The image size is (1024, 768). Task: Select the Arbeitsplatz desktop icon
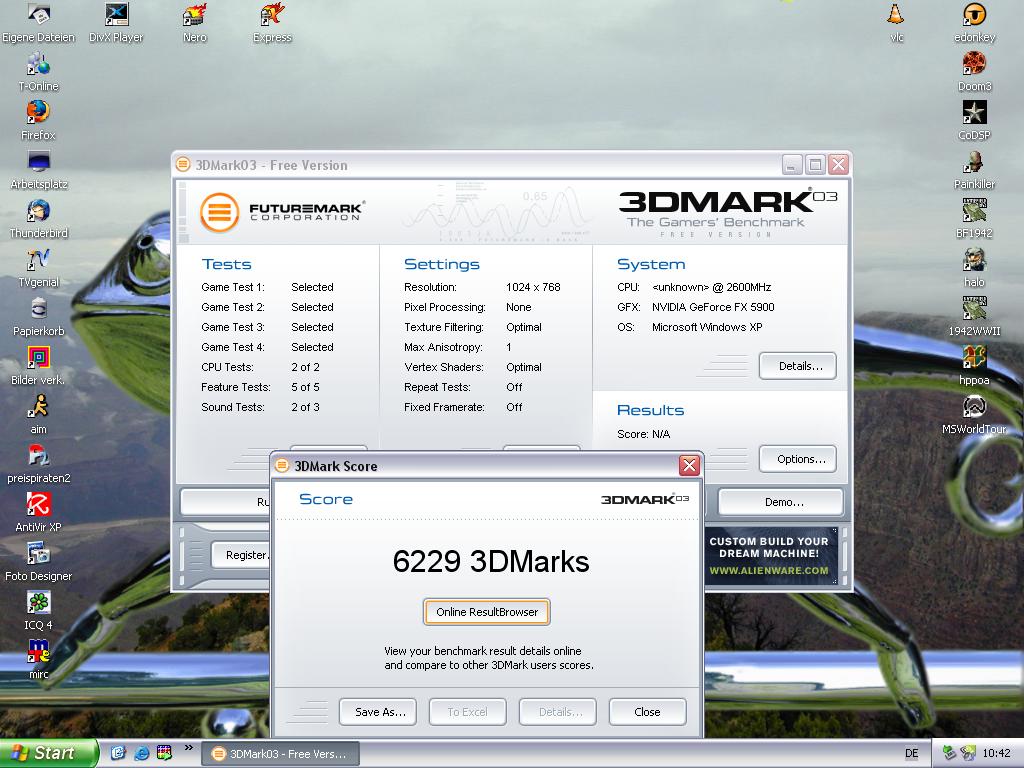pos(39,170)
